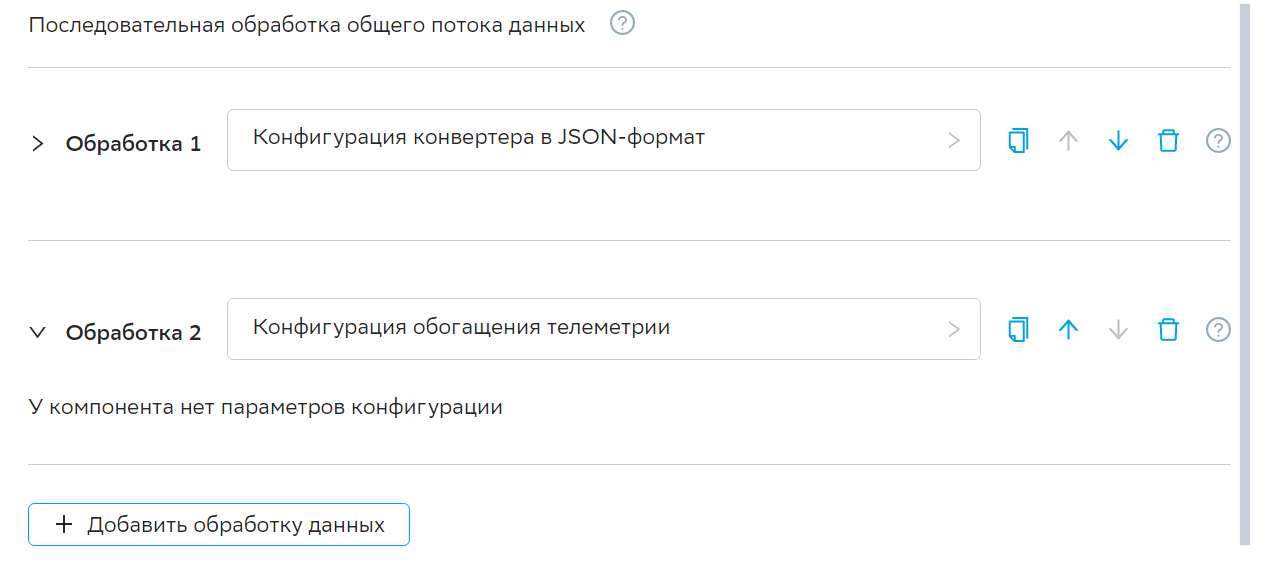This screenshot has height=566, width=1274.
Task: Open the telemetry enrichment configuration dropdown
Action: [603, 329]
